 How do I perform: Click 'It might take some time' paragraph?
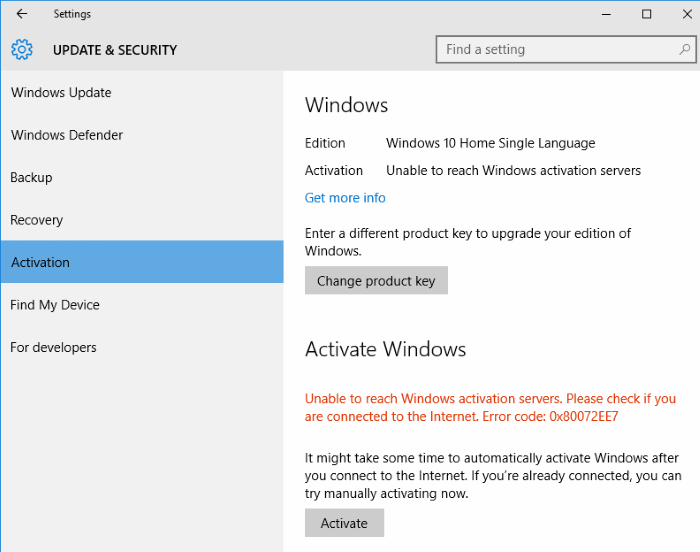click(493, 476)
